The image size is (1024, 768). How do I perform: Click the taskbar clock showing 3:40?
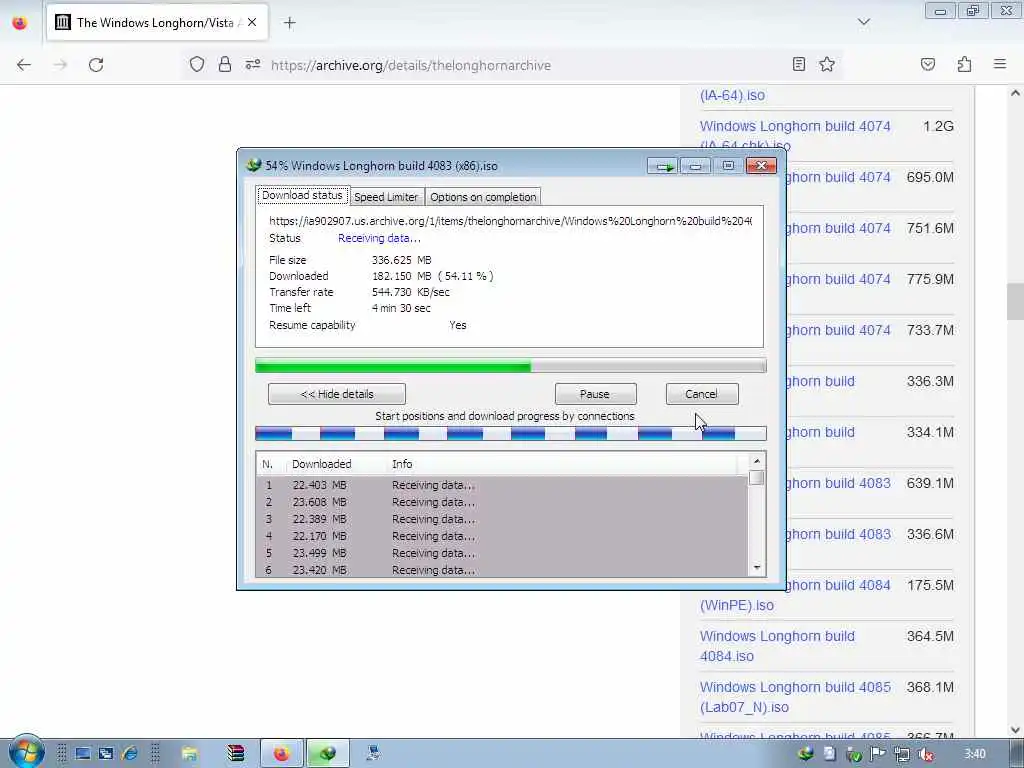pos(975,754)
